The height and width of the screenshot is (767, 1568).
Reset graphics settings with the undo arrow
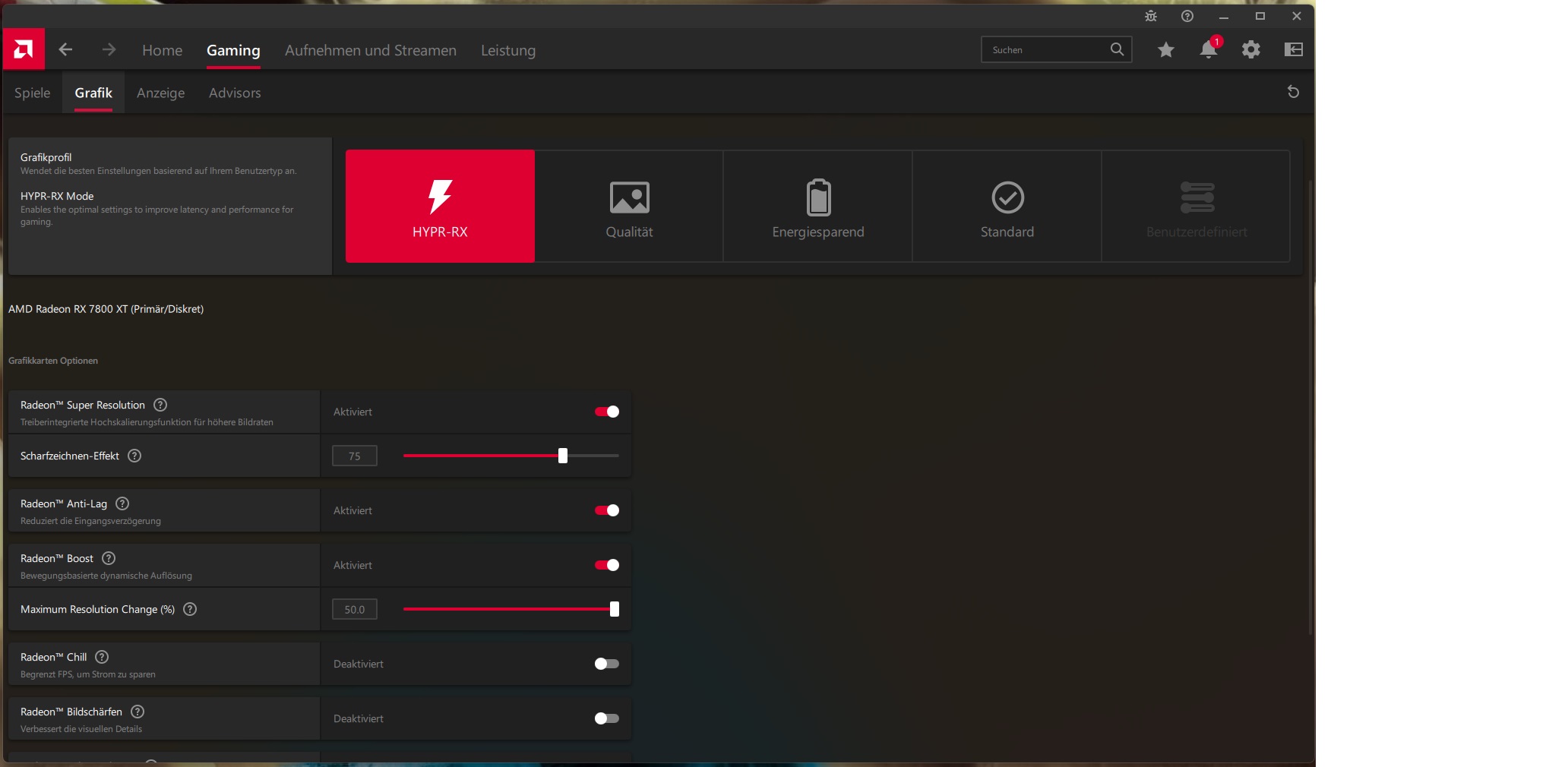(1293, 92)
